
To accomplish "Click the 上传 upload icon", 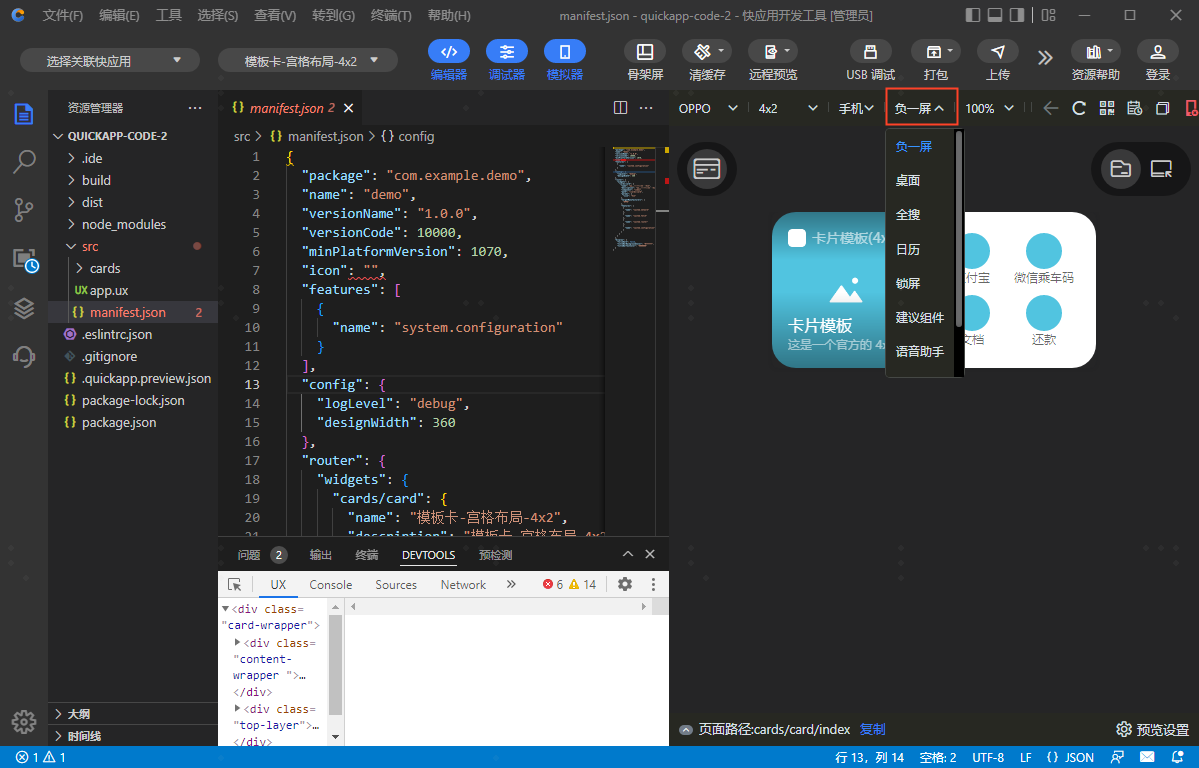I will click(x=997, y=52).
